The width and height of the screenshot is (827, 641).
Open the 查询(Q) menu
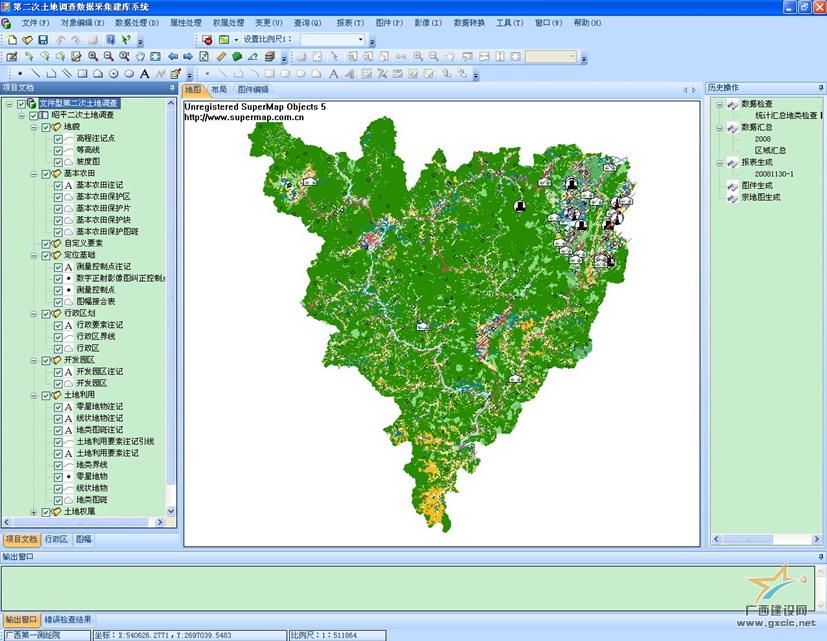307,23
